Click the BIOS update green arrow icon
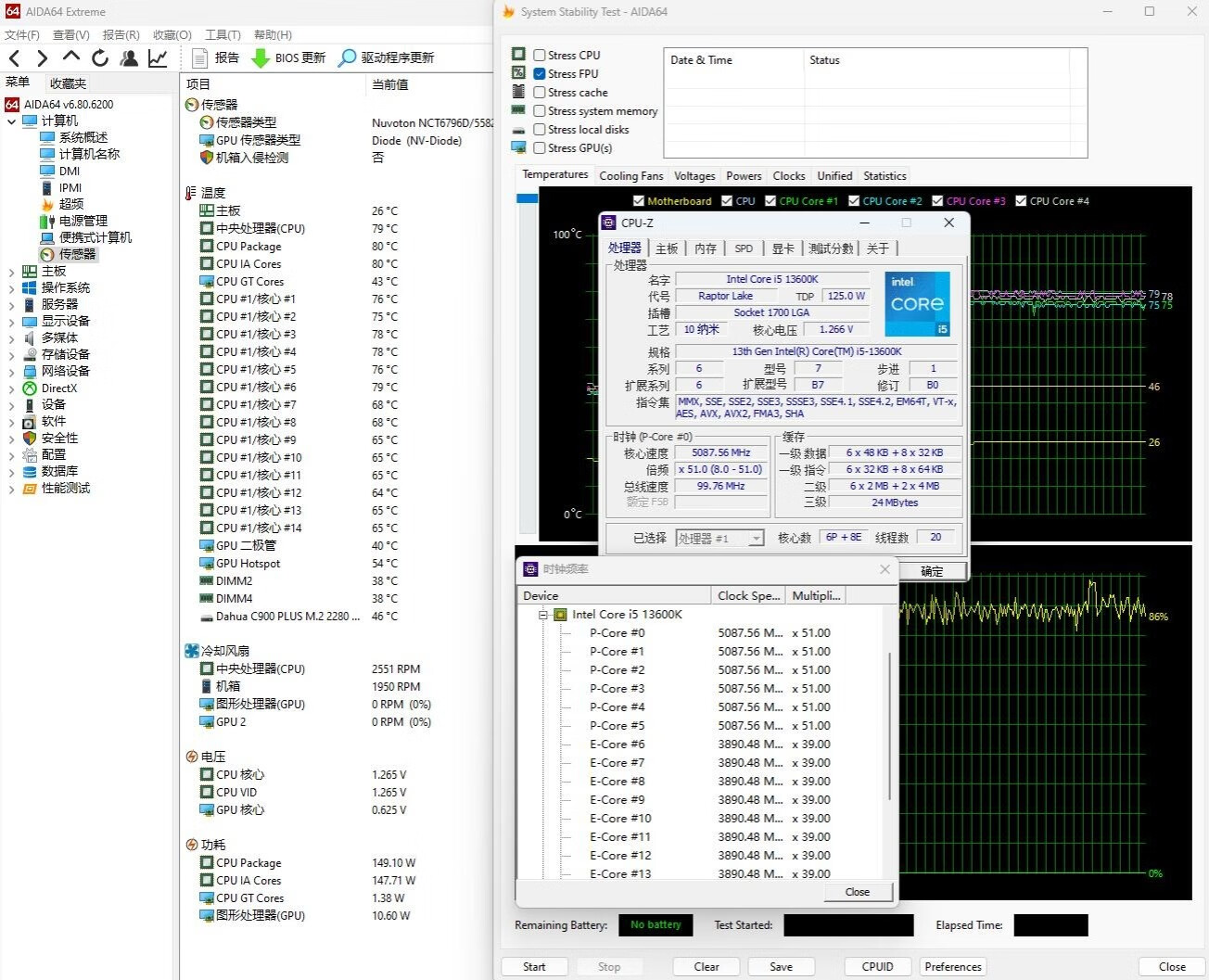 (x=261, y=58)
